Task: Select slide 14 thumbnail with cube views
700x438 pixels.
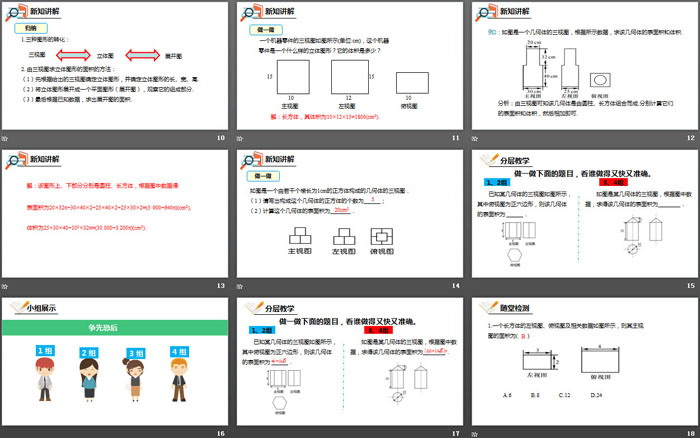Action: coord(350,213)
